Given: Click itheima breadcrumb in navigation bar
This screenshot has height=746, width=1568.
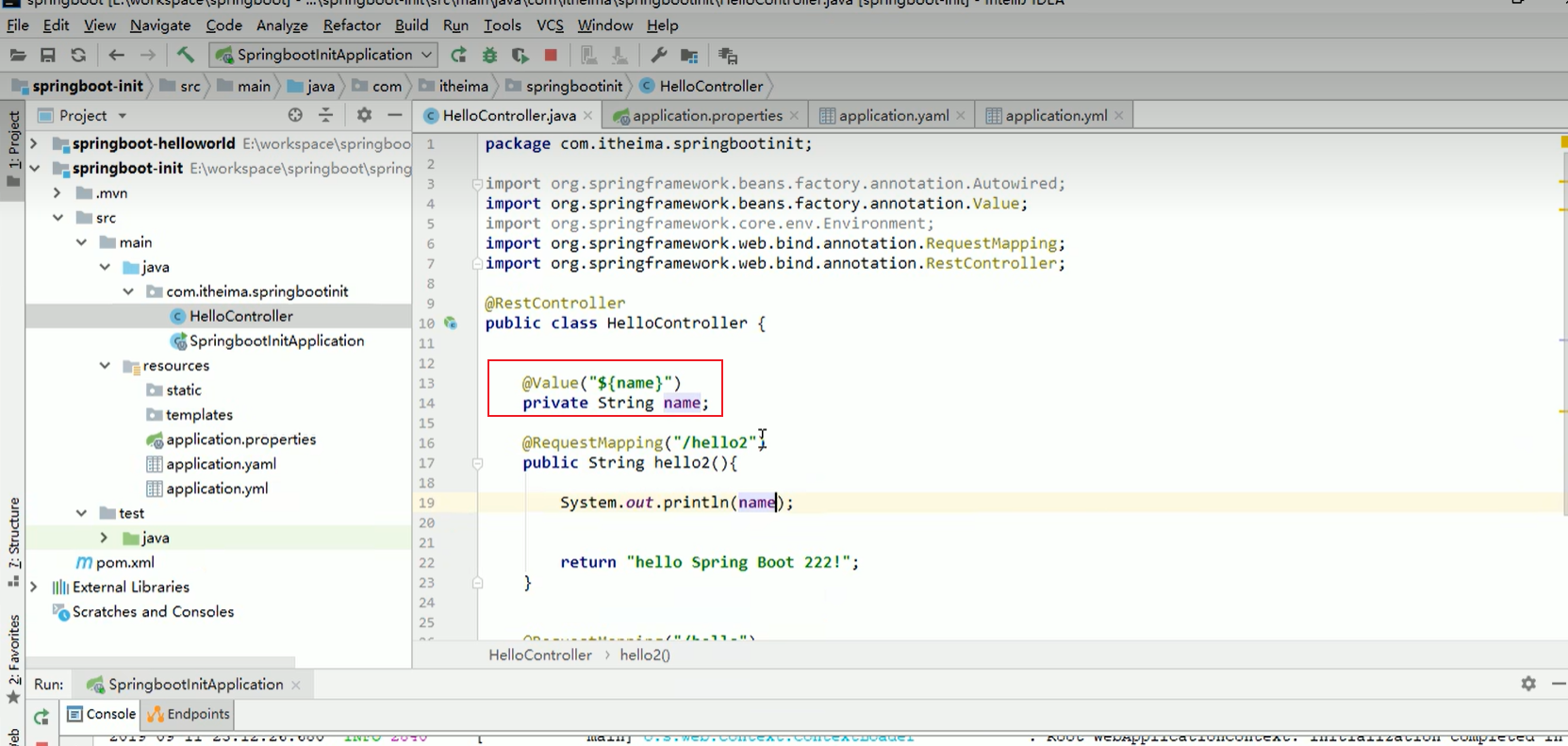Looking at the screenshot, I should 454,86.
